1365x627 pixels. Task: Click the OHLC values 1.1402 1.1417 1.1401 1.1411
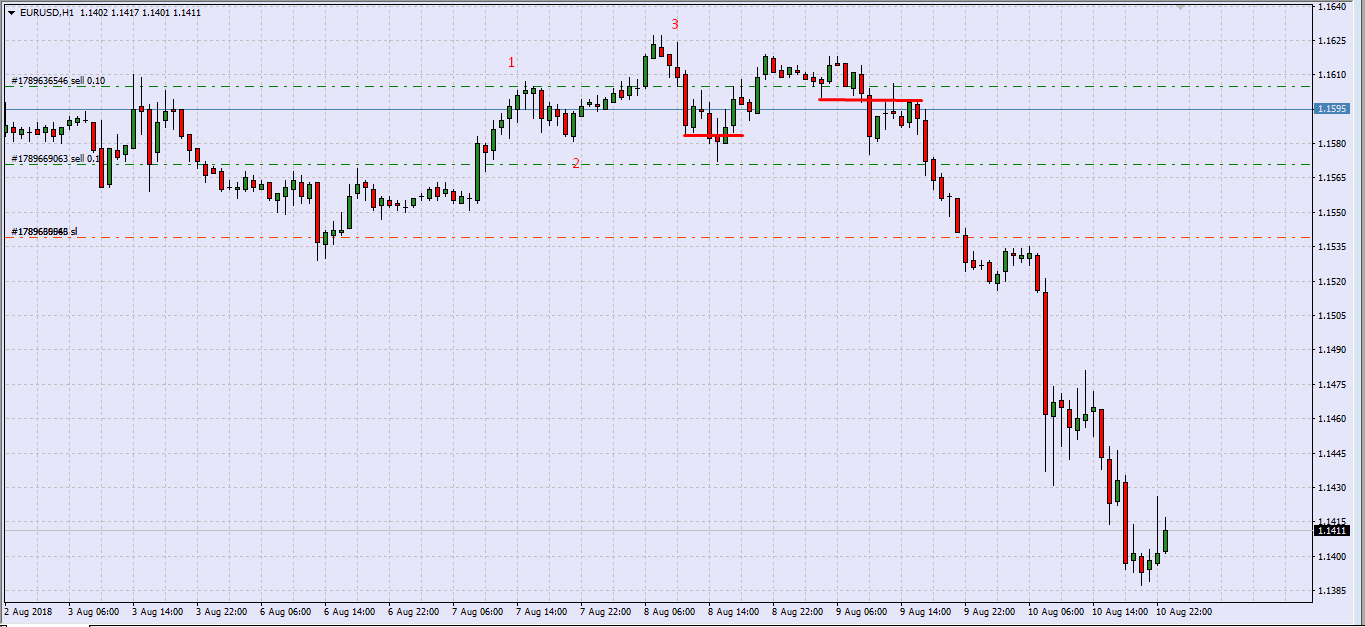tap(140, 13)
